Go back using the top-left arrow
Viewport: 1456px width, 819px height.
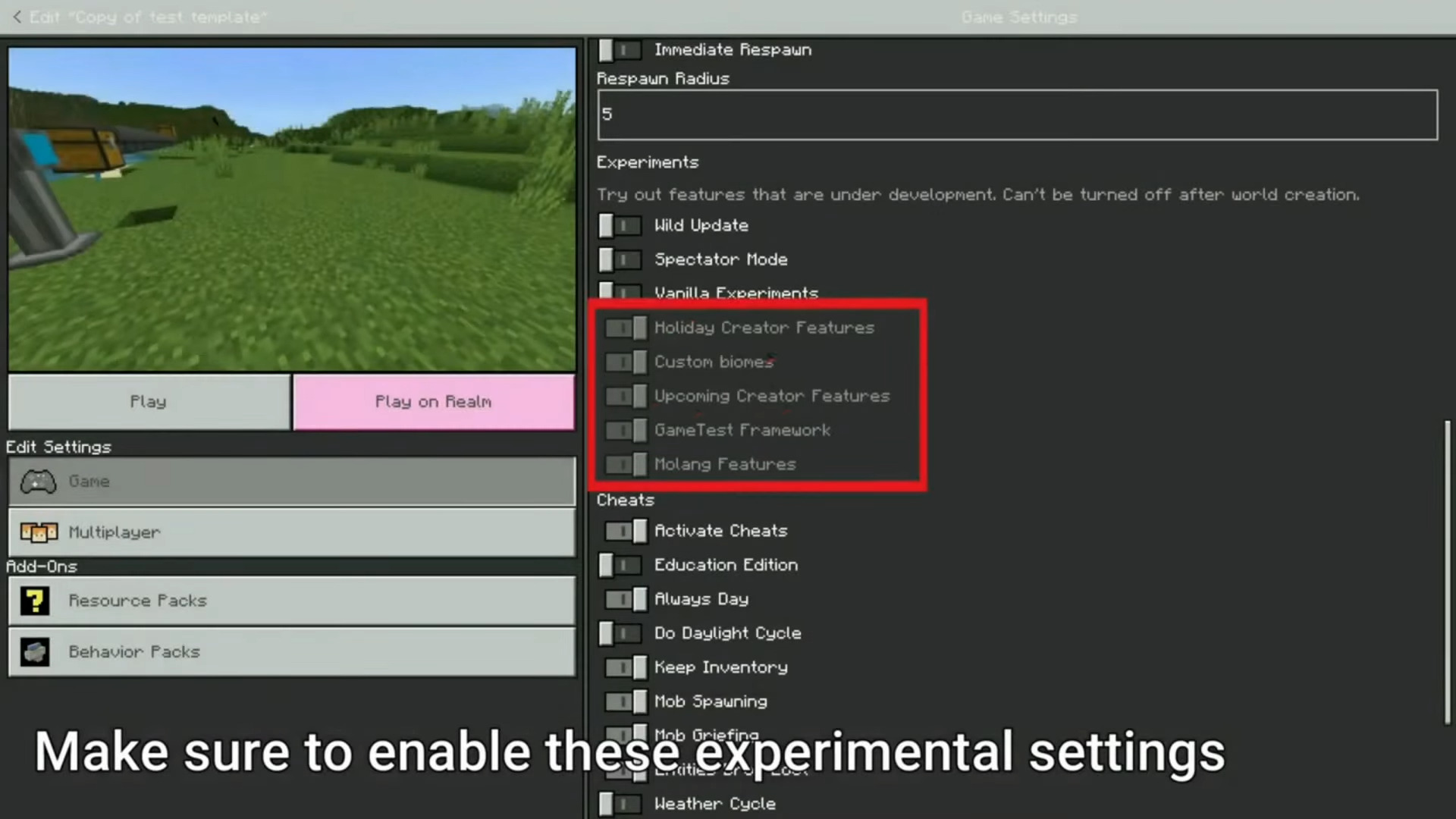[x=17, y=17]
